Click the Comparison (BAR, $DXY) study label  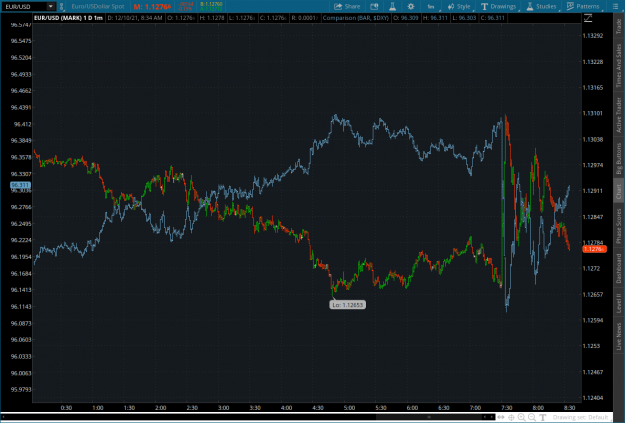coord(356,18)
